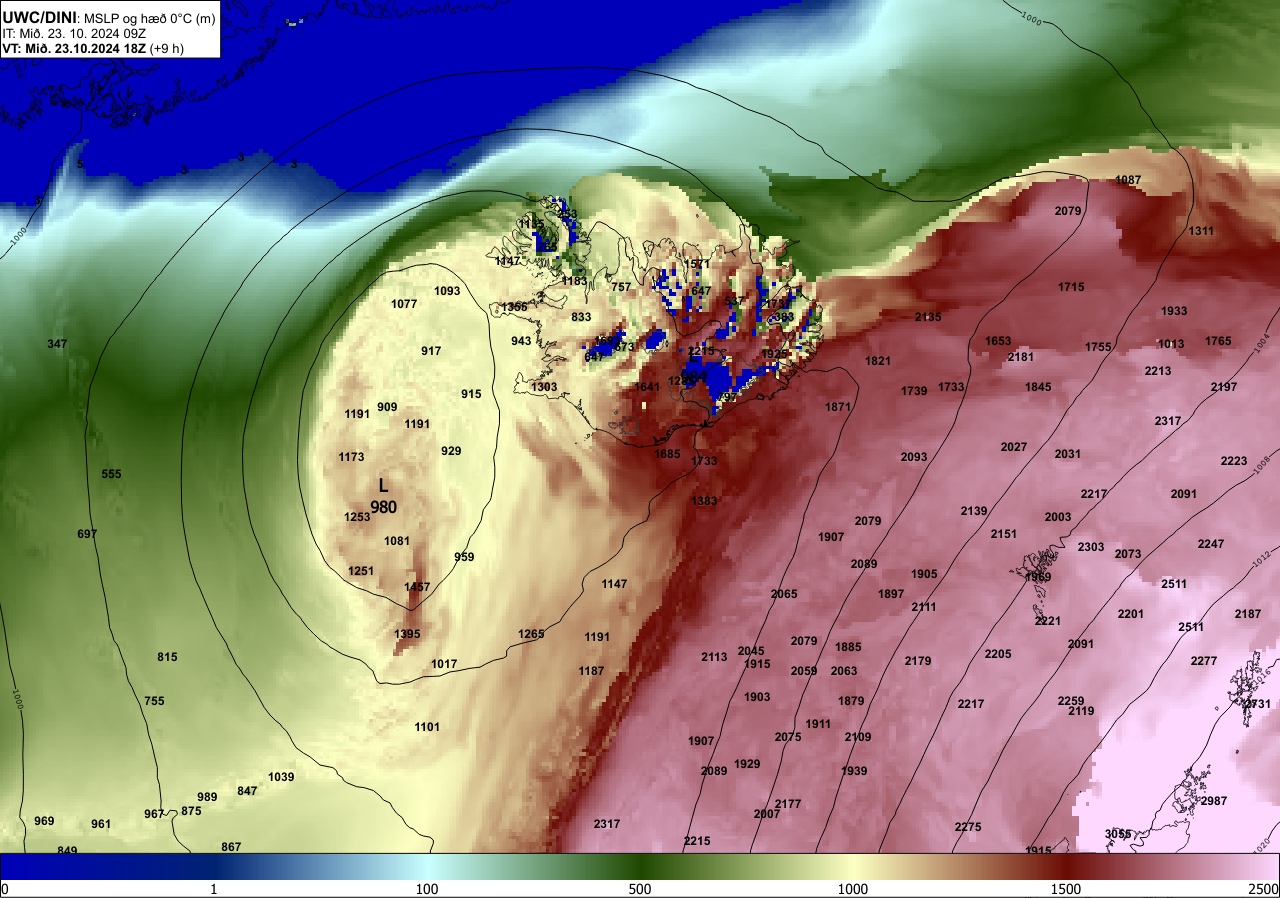1280x898 pixels.
Task: Click the 2987 height value
Action: tap(1214, 801)
